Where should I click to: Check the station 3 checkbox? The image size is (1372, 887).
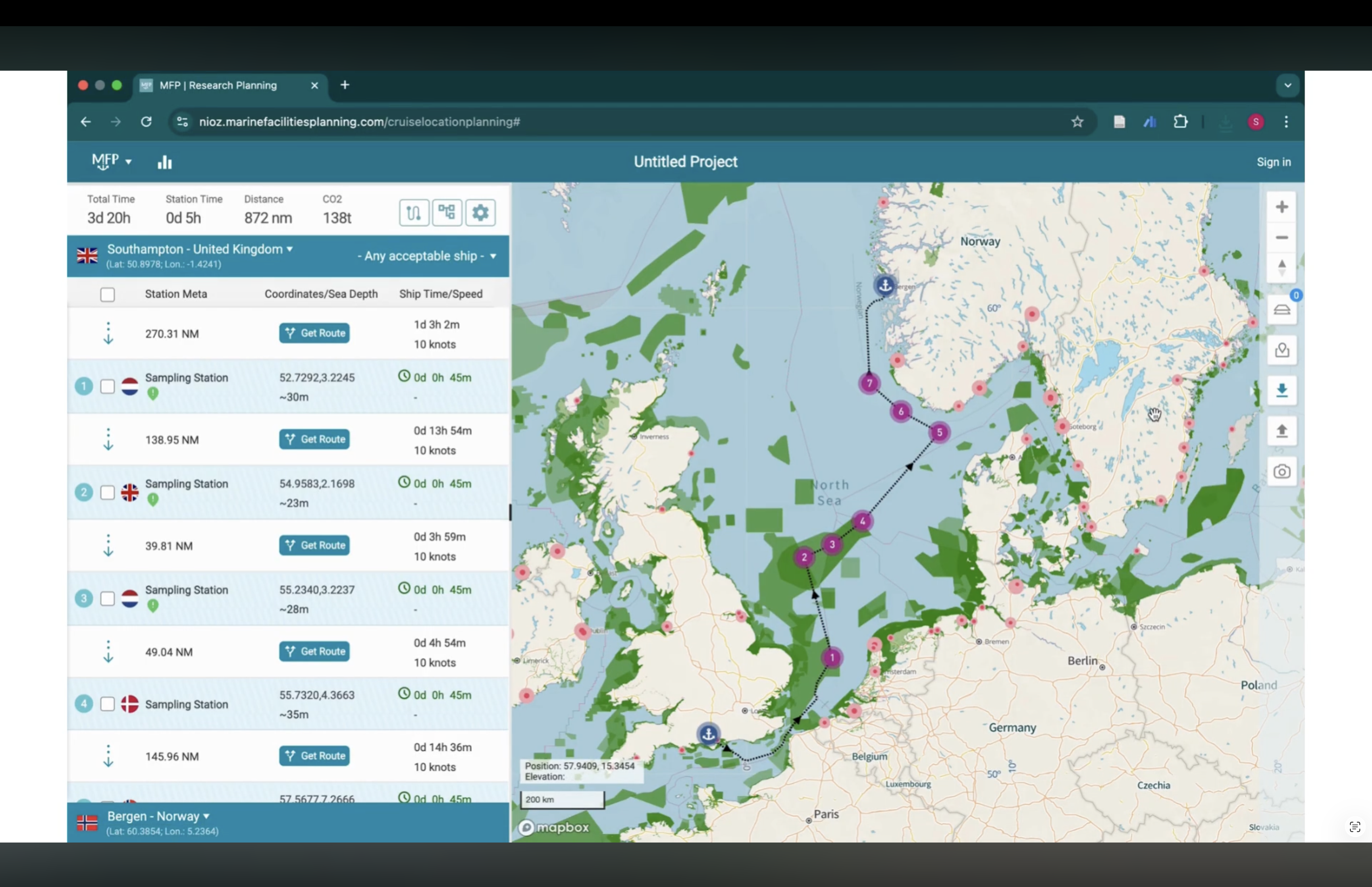108,598
